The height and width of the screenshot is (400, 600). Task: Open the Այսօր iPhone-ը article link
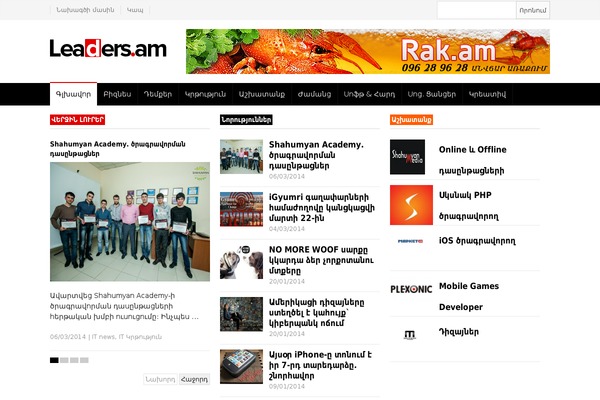320,365
